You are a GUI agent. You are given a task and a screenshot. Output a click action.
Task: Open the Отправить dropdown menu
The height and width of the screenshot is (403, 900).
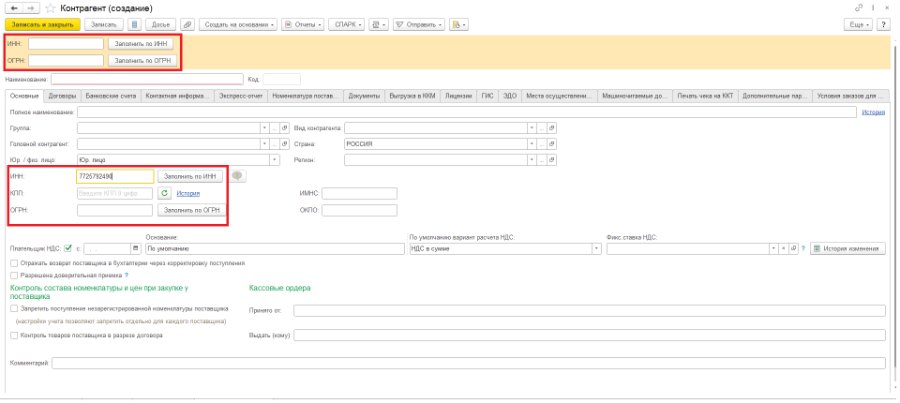[x=420, y=25]
